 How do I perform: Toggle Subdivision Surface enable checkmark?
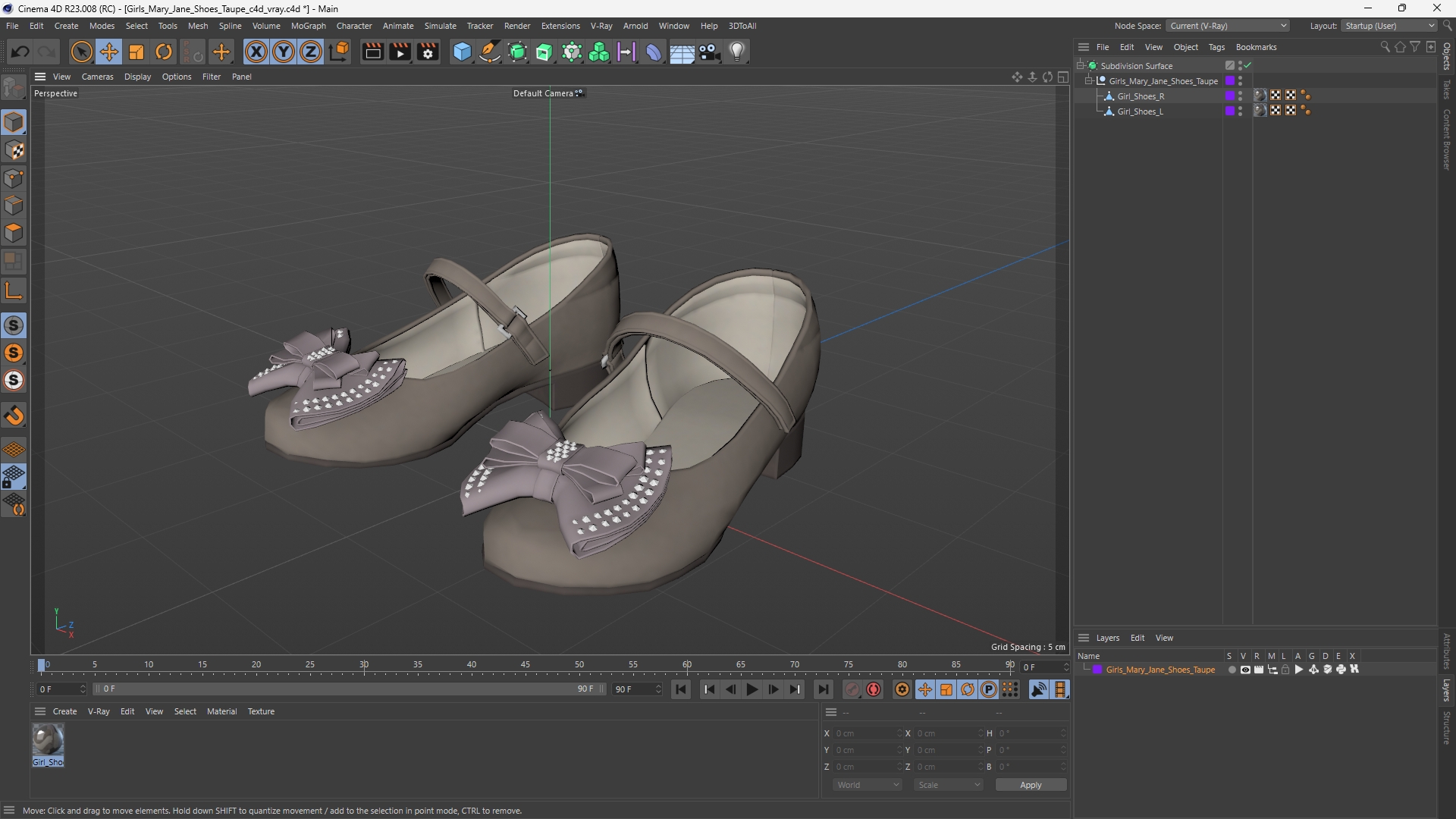click(1247, 66)
